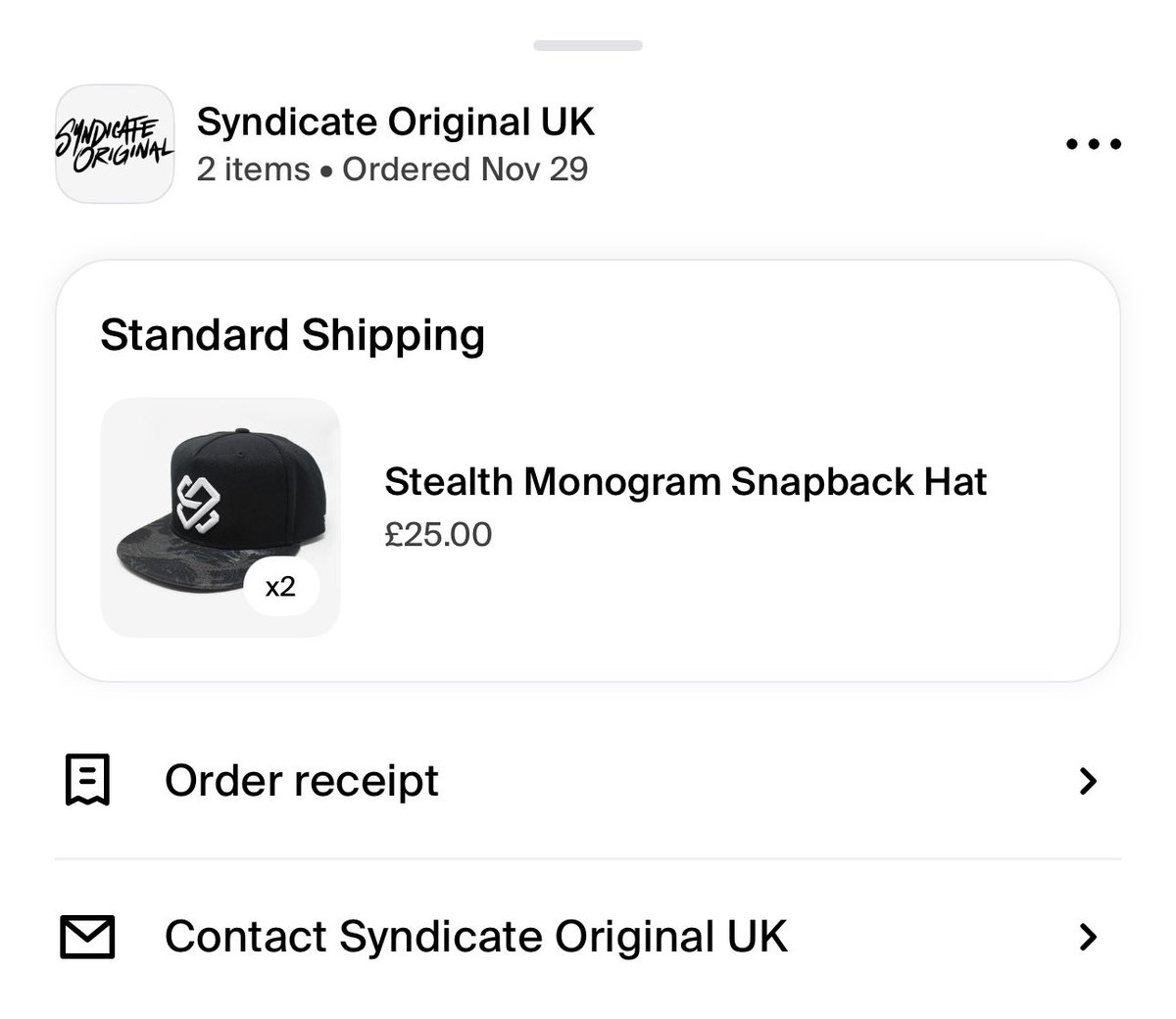This screenshot has height=1019, width=1176.
Task: Tap the shipping card's empty right area
Action: coord(1049,588)
